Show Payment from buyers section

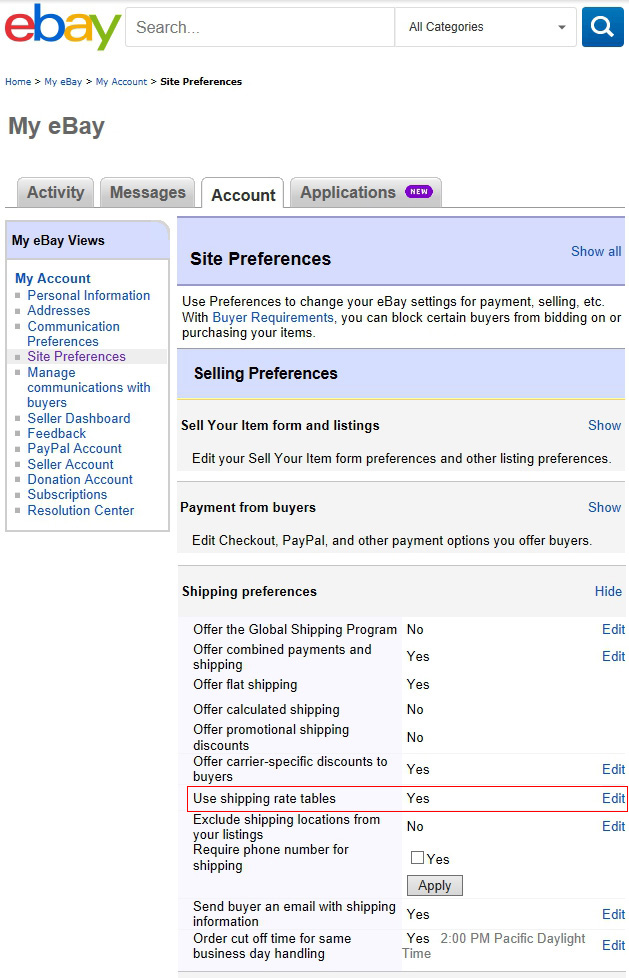click(604, 507)
